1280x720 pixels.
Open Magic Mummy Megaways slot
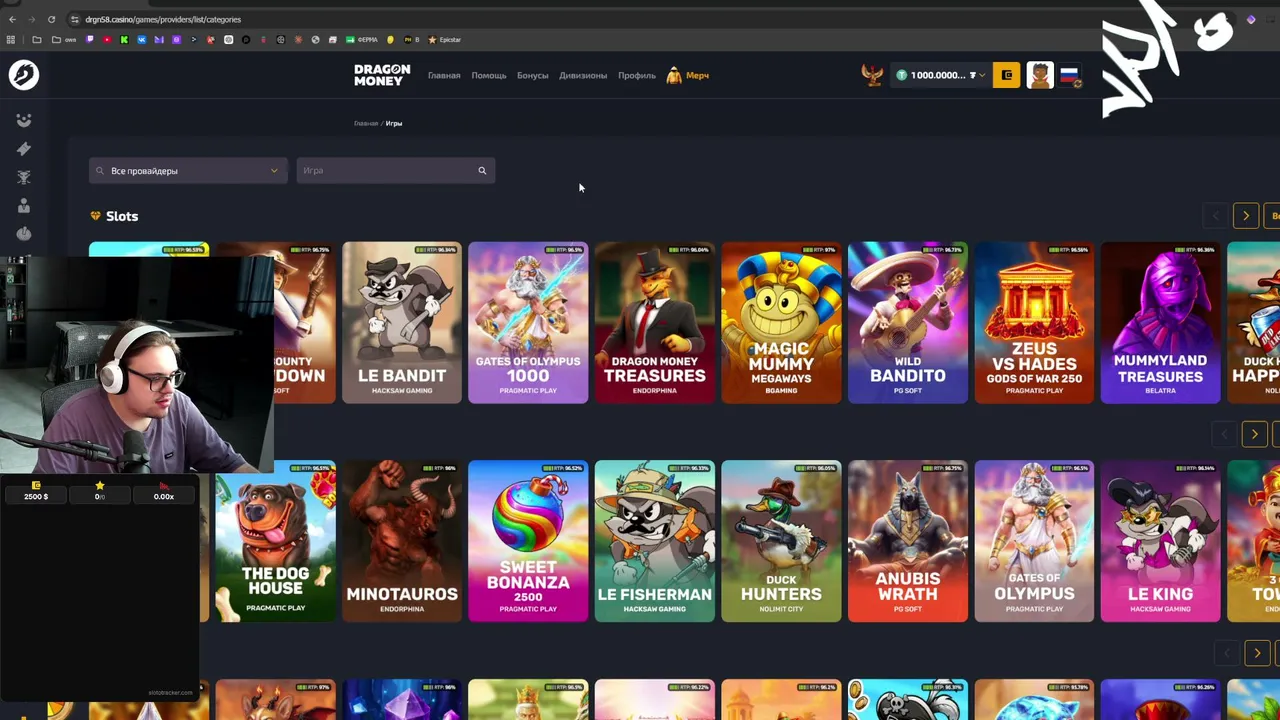tap(781, 323)
